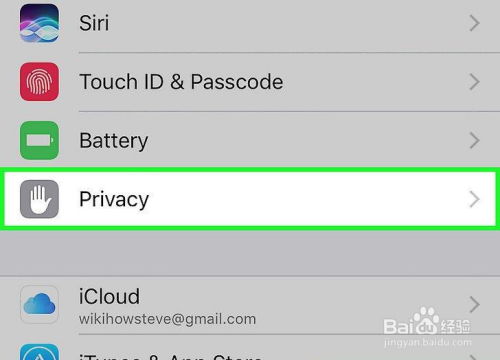The width and height of the screenshot is (500, 360).
Task: Tap the wikihowsteve@gmail.com account text
Action: pos(167,319)
